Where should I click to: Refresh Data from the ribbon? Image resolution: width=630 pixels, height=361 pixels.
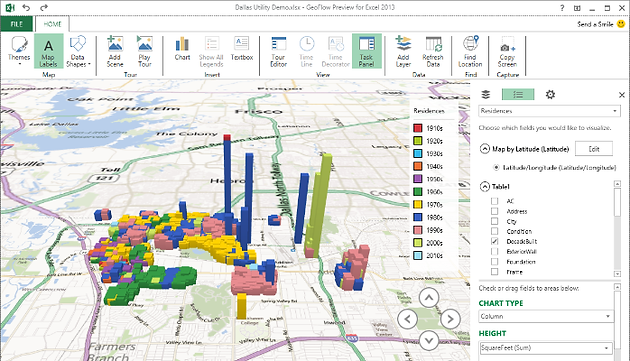tap(433, 51)
